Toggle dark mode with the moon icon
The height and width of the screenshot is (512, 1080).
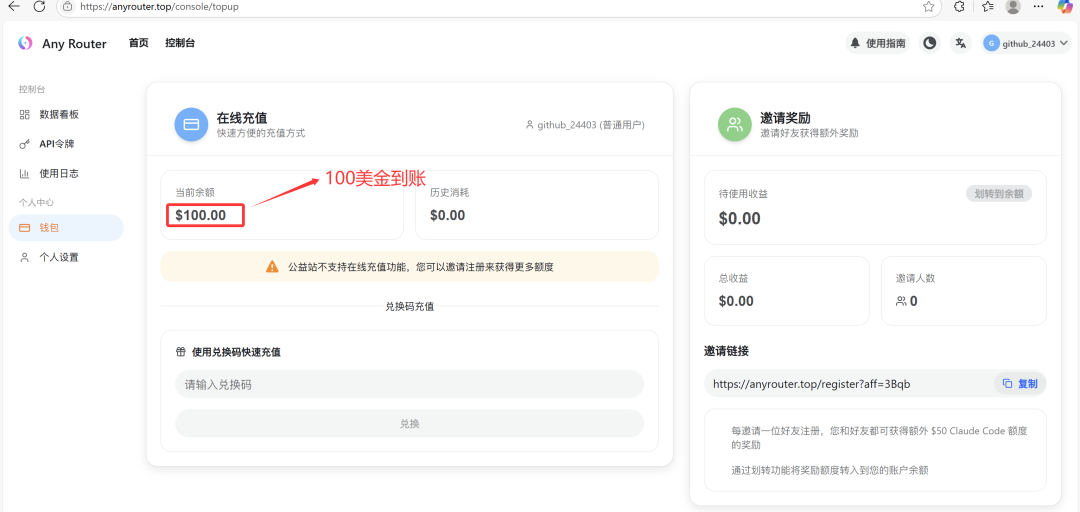coord(930,43)
